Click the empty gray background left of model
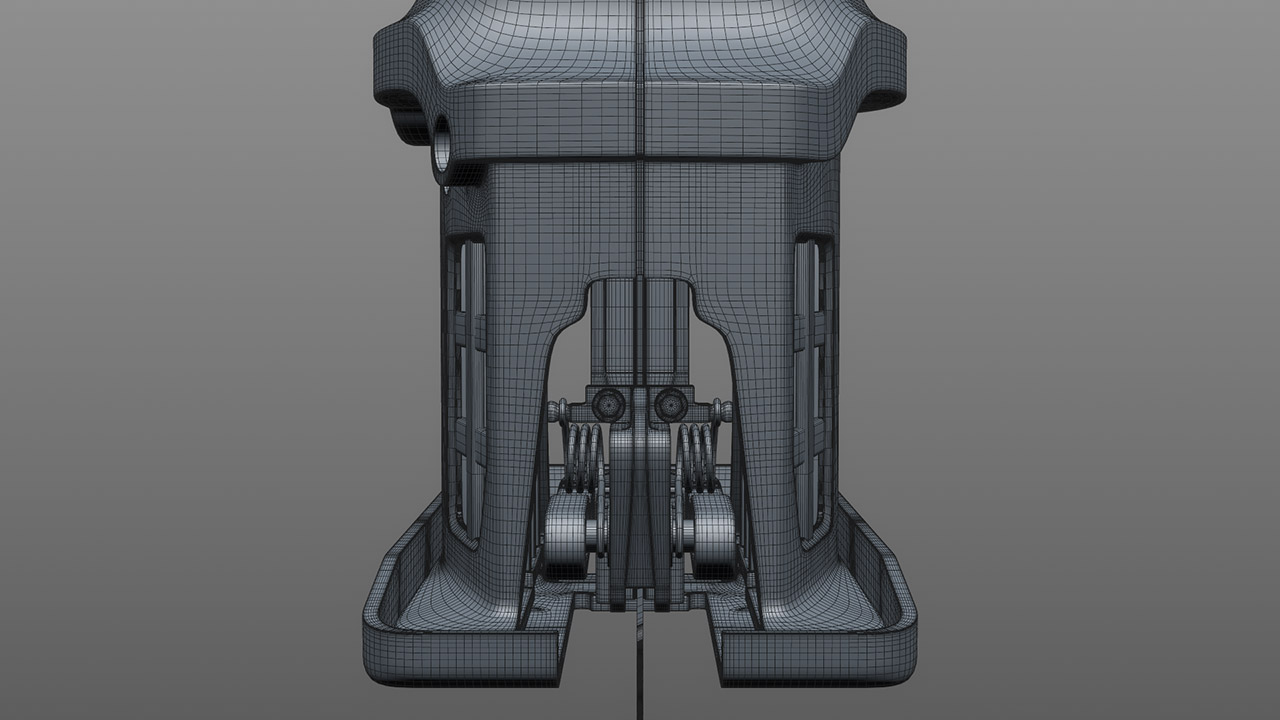The height and width of the screenshot is (720, 1280). pos(180,360)
